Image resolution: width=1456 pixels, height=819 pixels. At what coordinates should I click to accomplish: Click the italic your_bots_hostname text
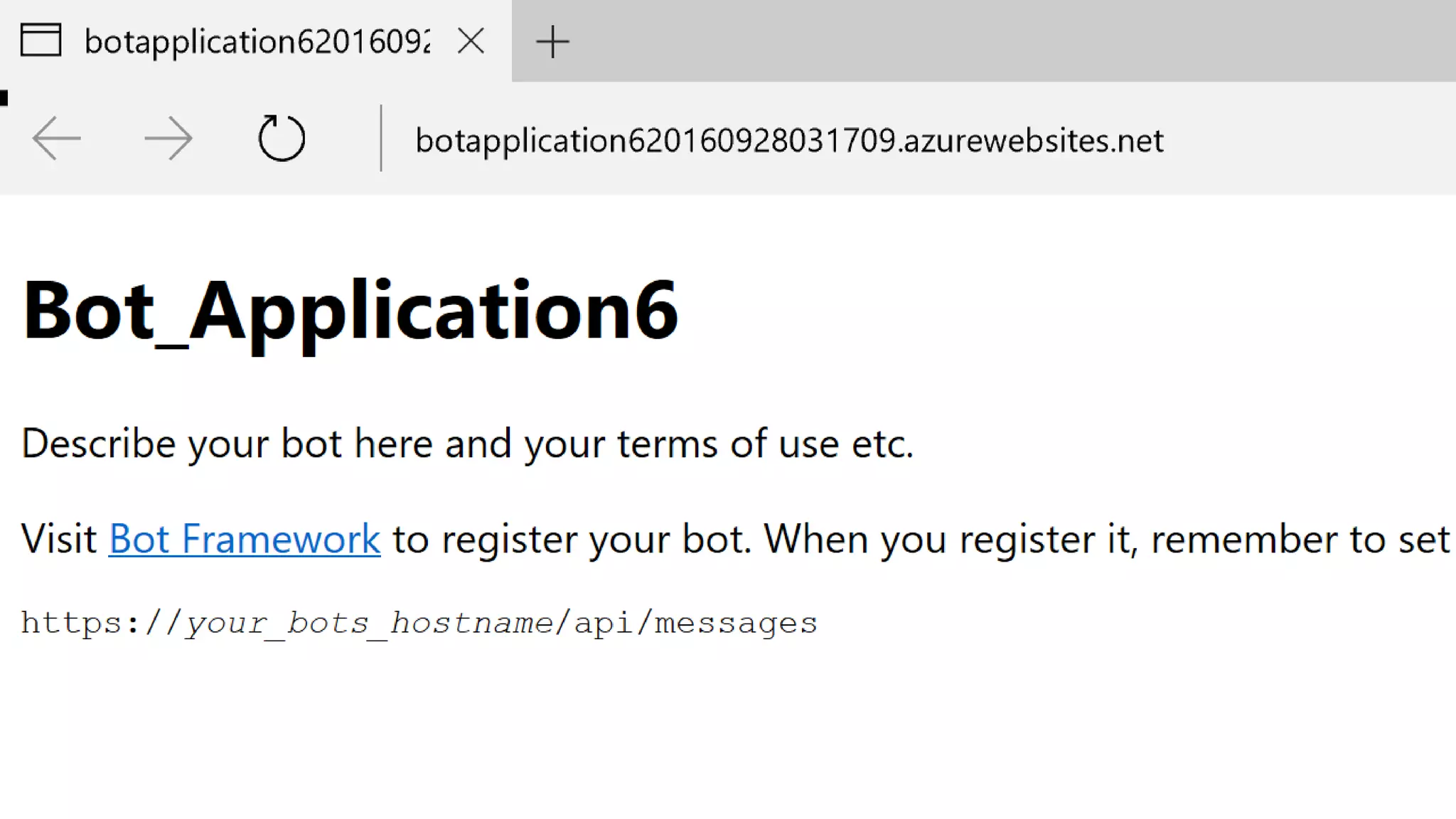click(368, 623)
